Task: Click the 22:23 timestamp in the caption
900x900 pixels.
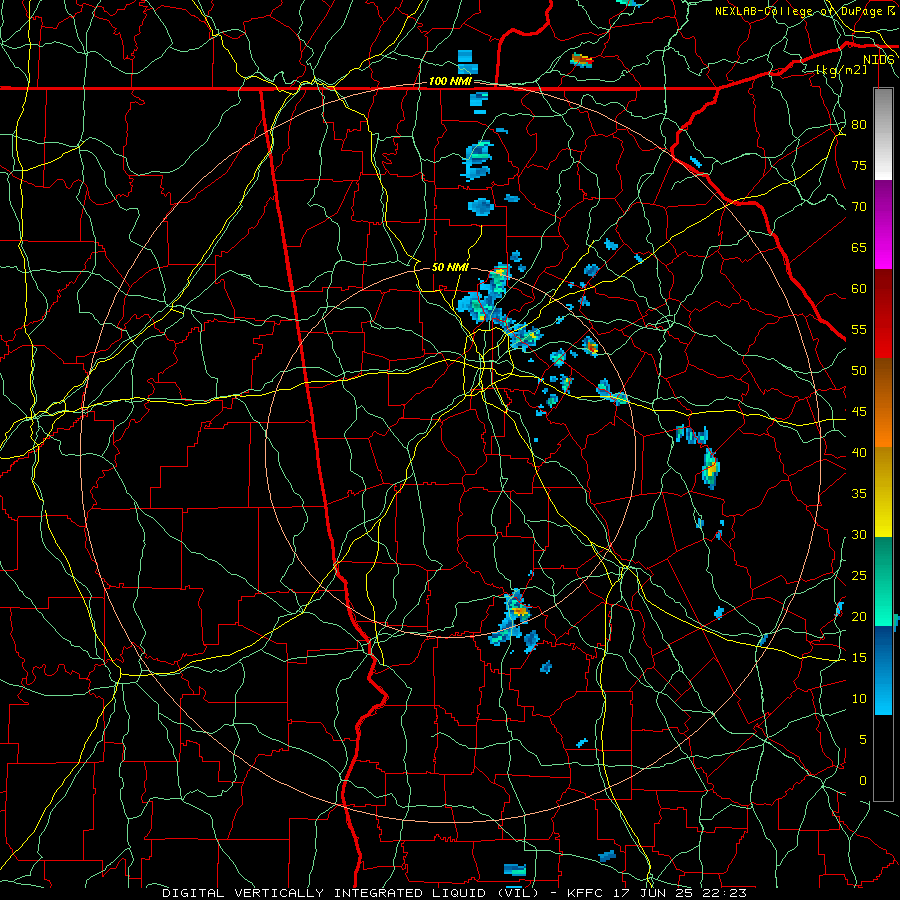Action: pyautogui.click(x=724, y=893)
